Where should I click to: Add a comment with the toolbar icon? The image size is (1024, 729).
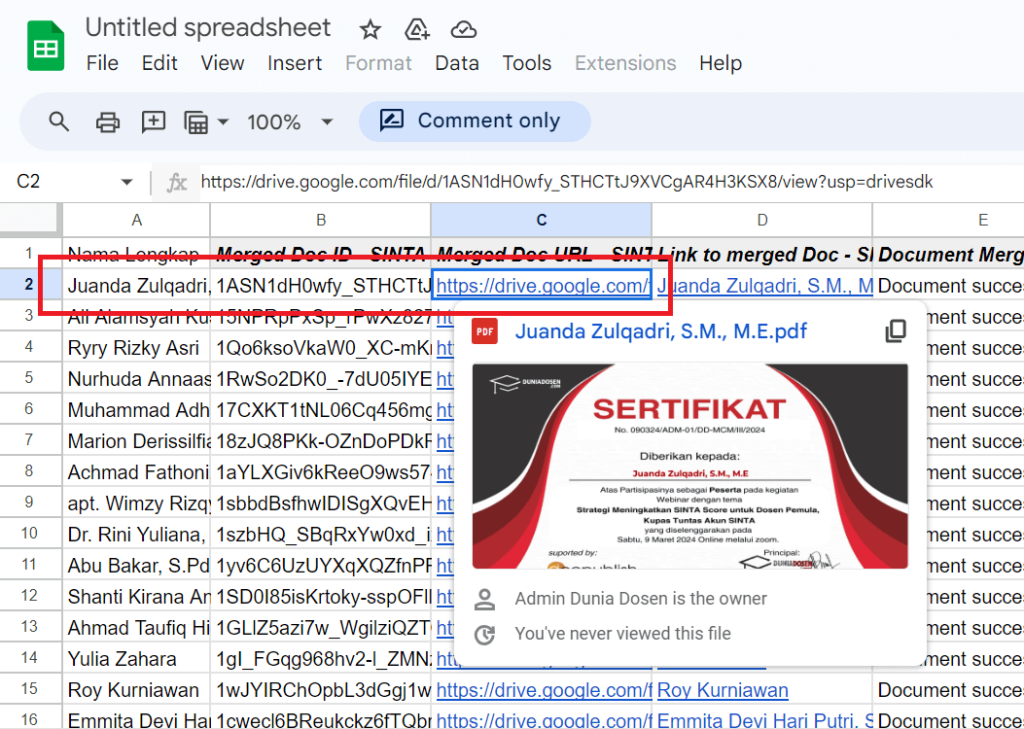[x=152, y=121]
